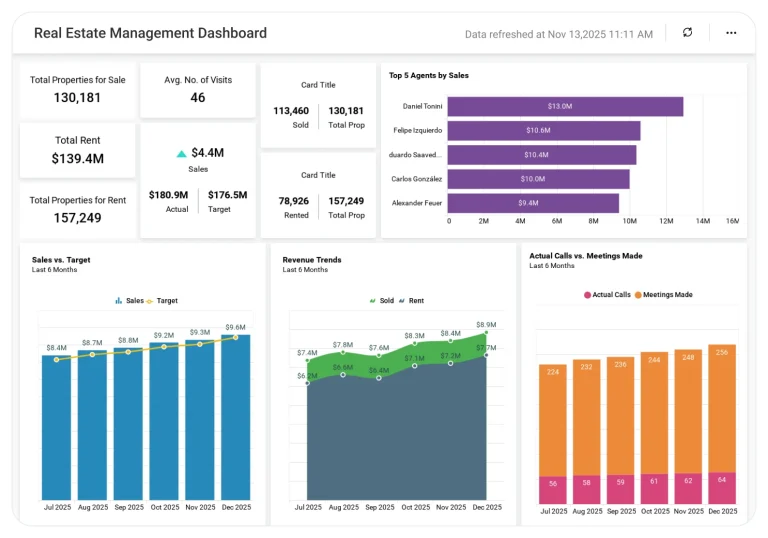This screenshot has width=768, height=538.
Task: Click the 61 Actual Calls segment for Oct 2025
Action: 654,489
